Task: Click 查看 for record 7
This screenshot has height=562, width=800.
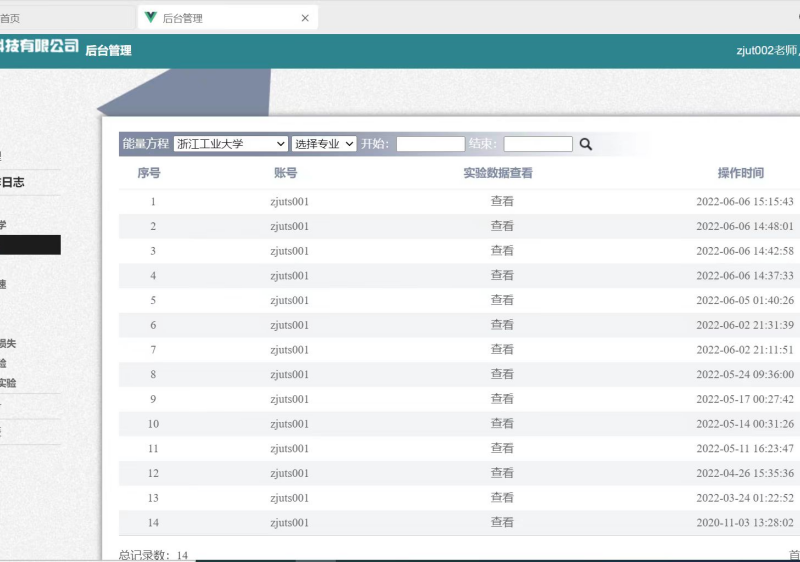Action: point(502,349)
